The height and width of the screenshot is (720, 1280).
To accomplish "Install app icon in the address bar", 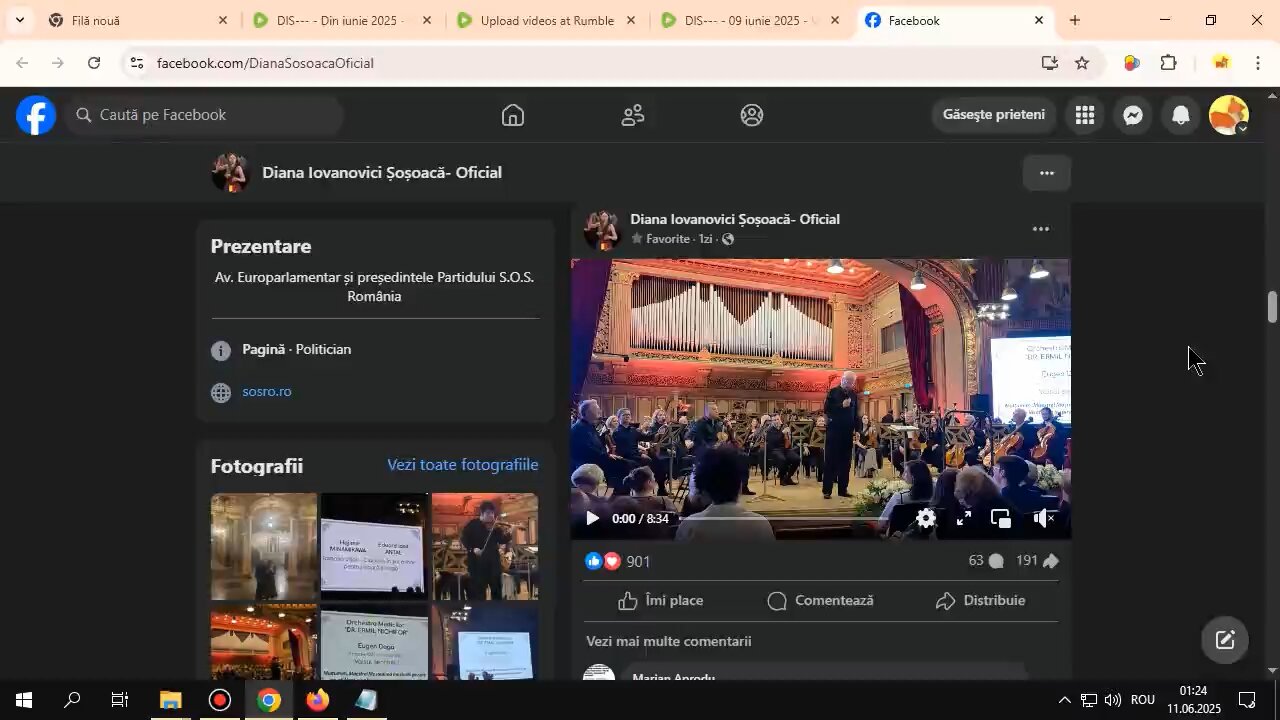I will tap(1049, 63).
